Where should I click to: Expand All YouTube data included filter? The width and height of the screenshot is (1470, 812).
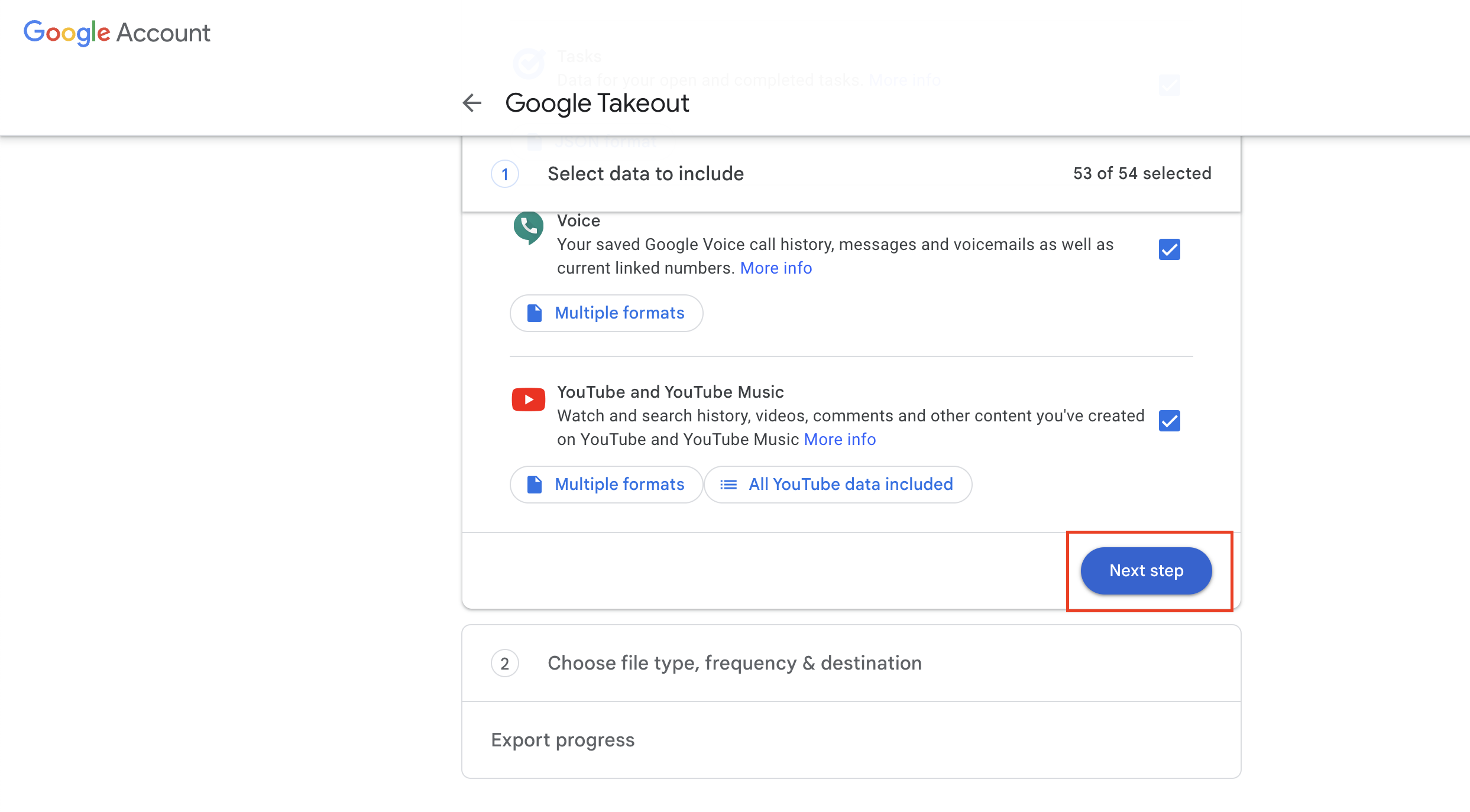coord(838,484)
